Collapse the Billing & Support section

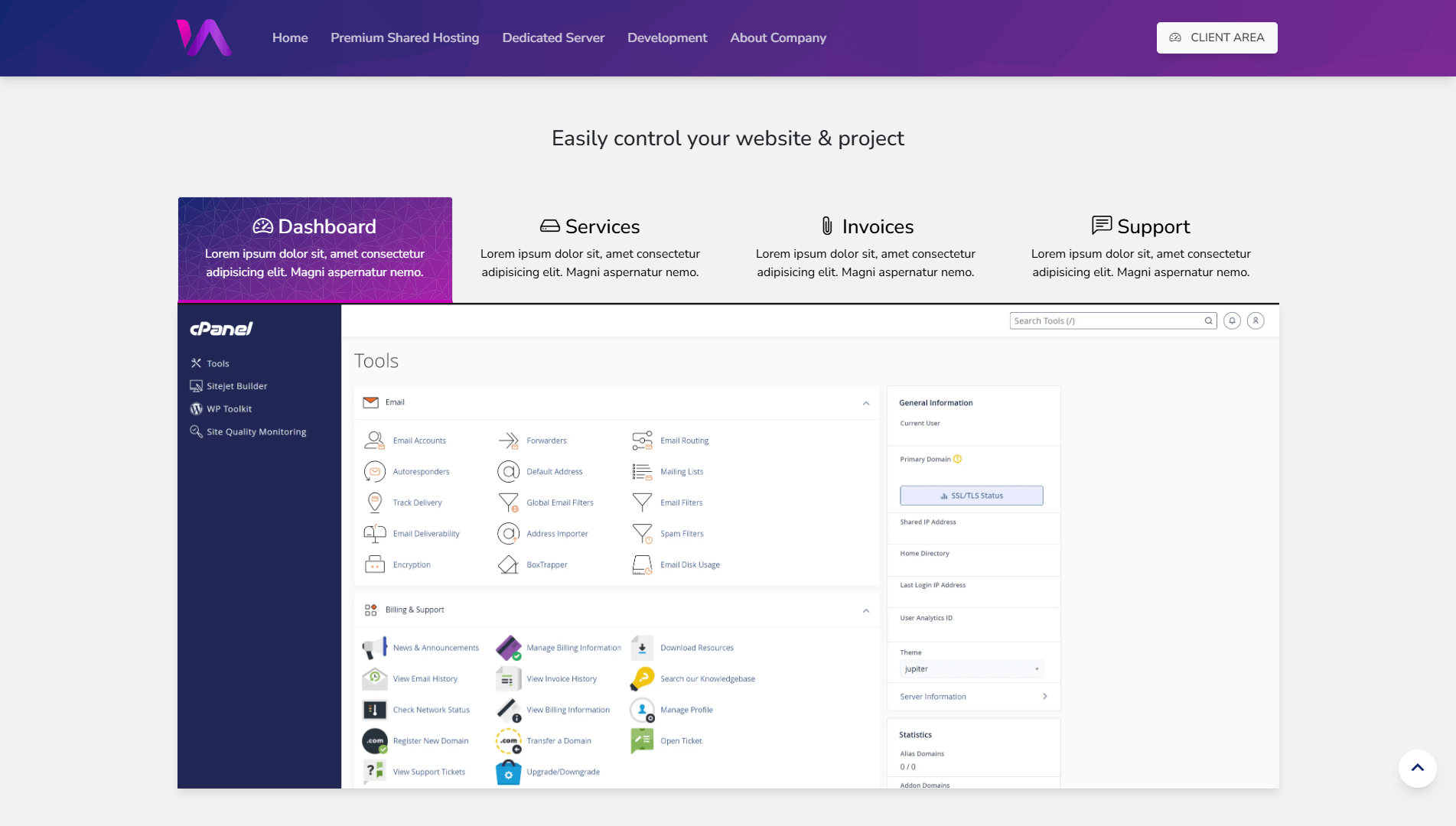[866, 610]
